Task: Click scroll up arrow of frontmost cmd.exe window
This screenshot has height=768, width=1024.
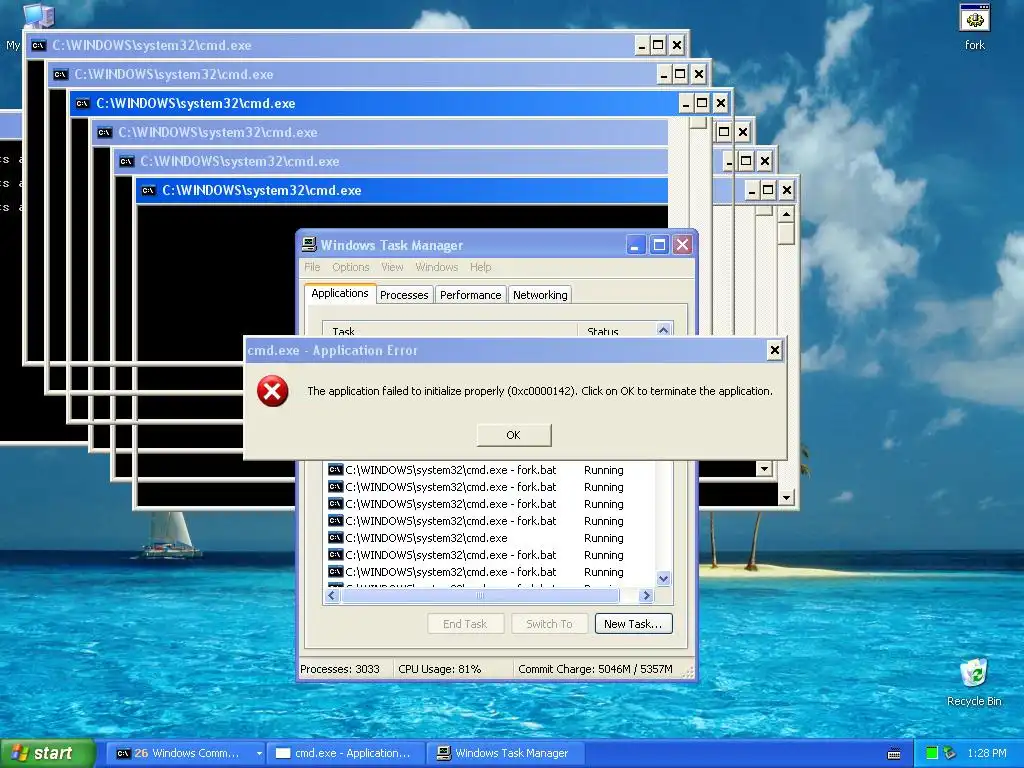Action: tap(786, 215)
